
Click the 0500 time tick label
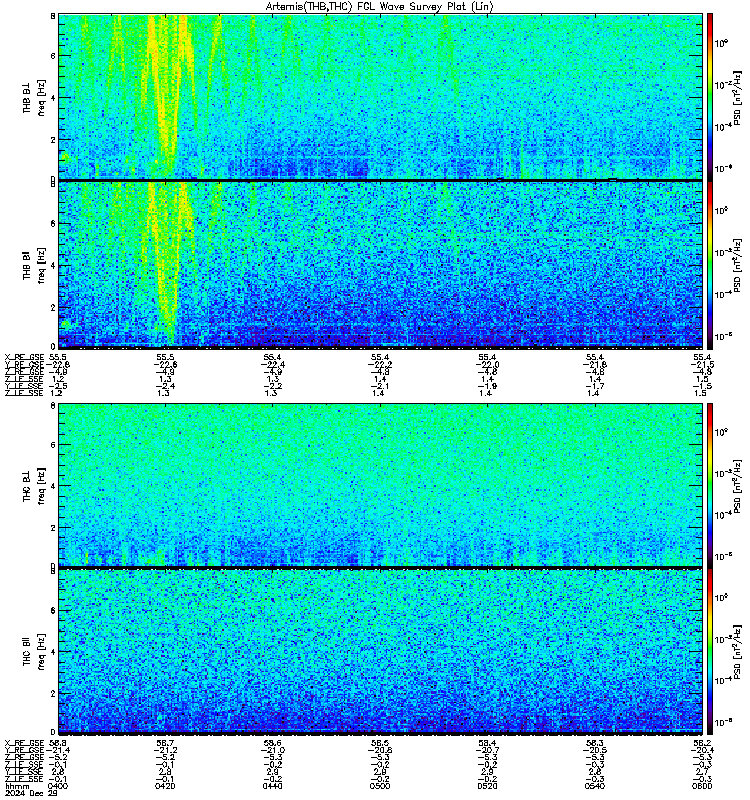point(380,786)
